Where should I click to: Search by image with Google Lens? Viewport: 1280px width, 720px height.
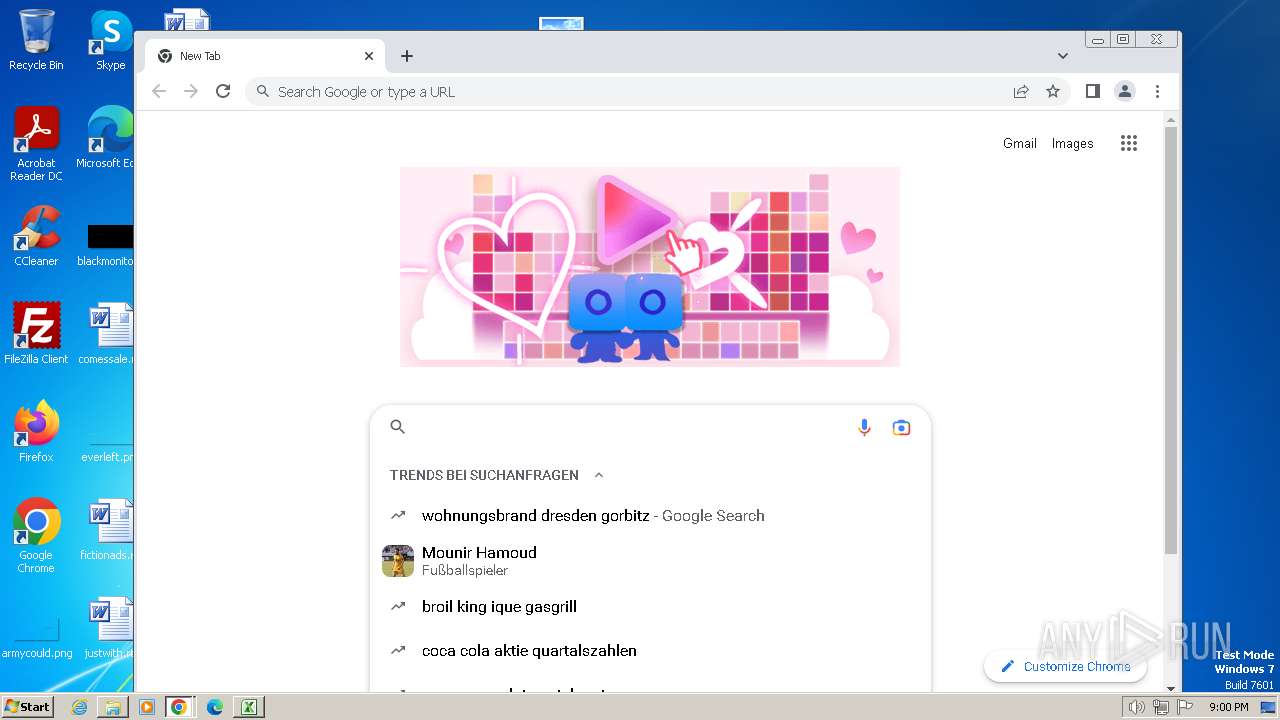tap(901, 427)
